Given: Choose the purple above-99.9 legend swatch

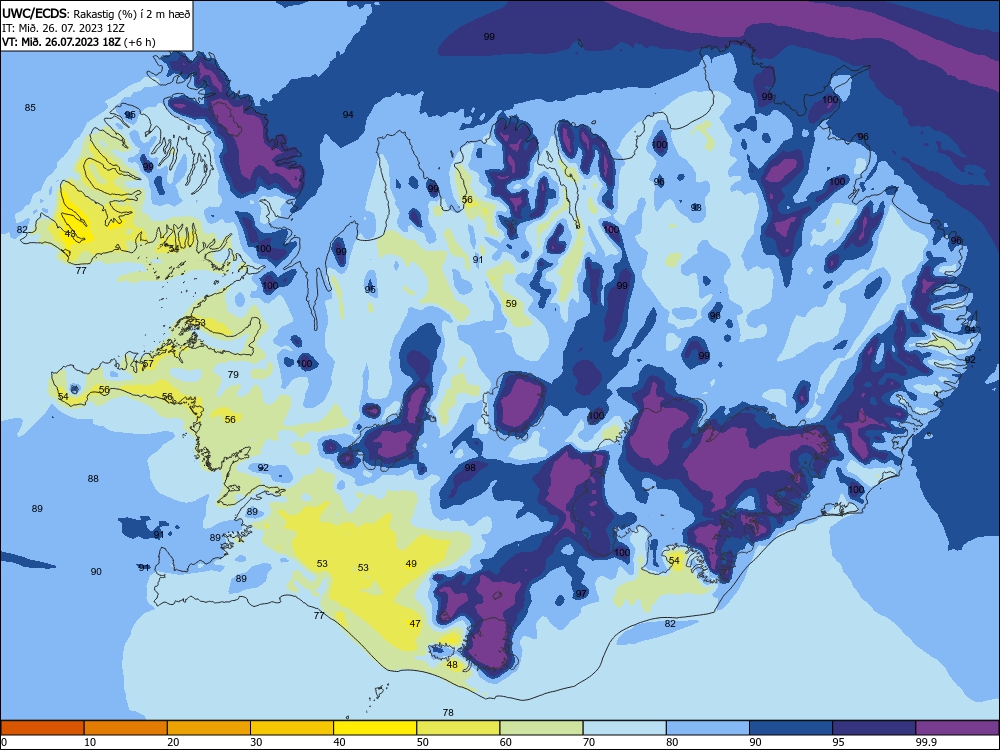Looking at the screenshot, I should click(x=957, y=728).
